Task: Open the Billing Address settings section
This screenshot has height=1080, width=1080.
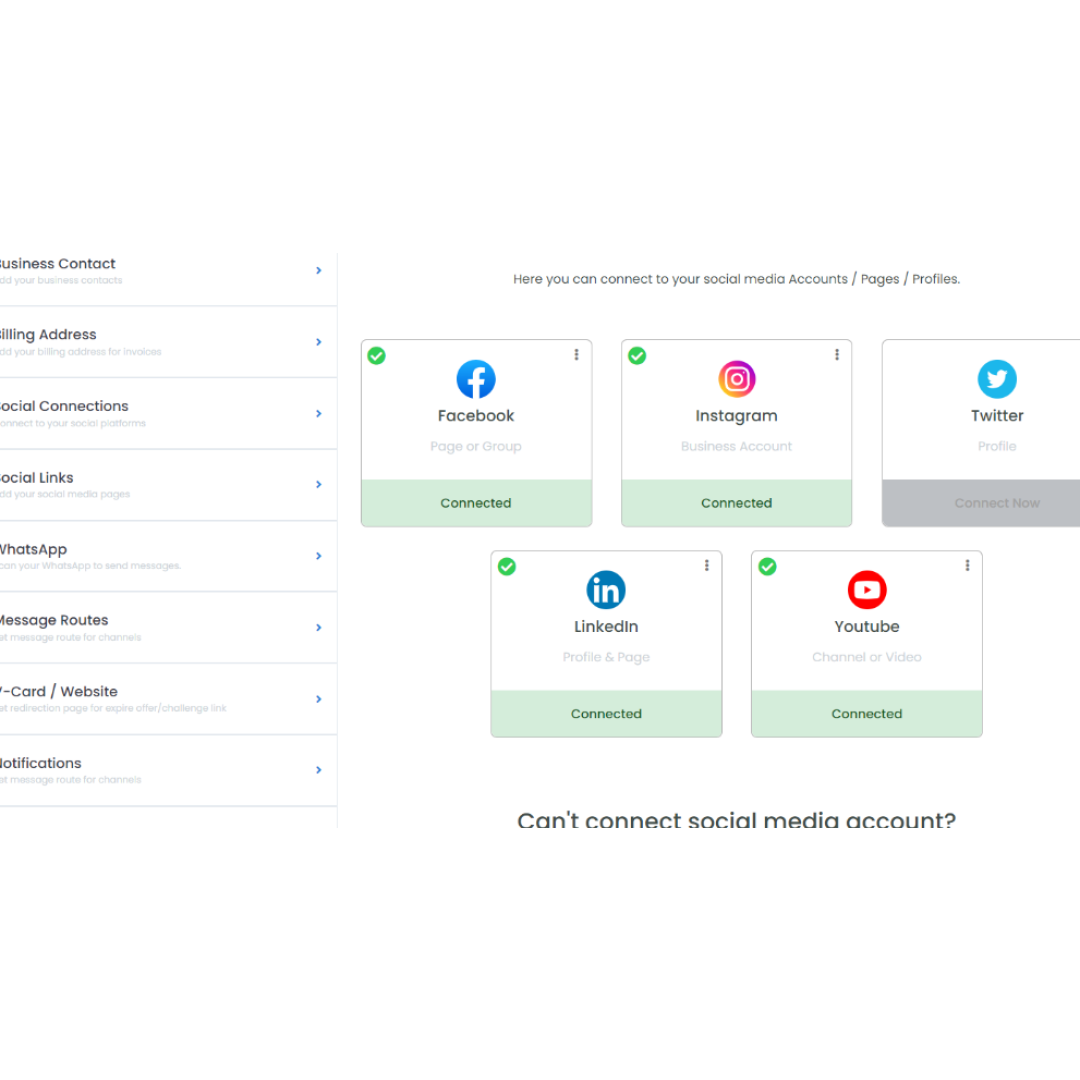Action: 168,342
